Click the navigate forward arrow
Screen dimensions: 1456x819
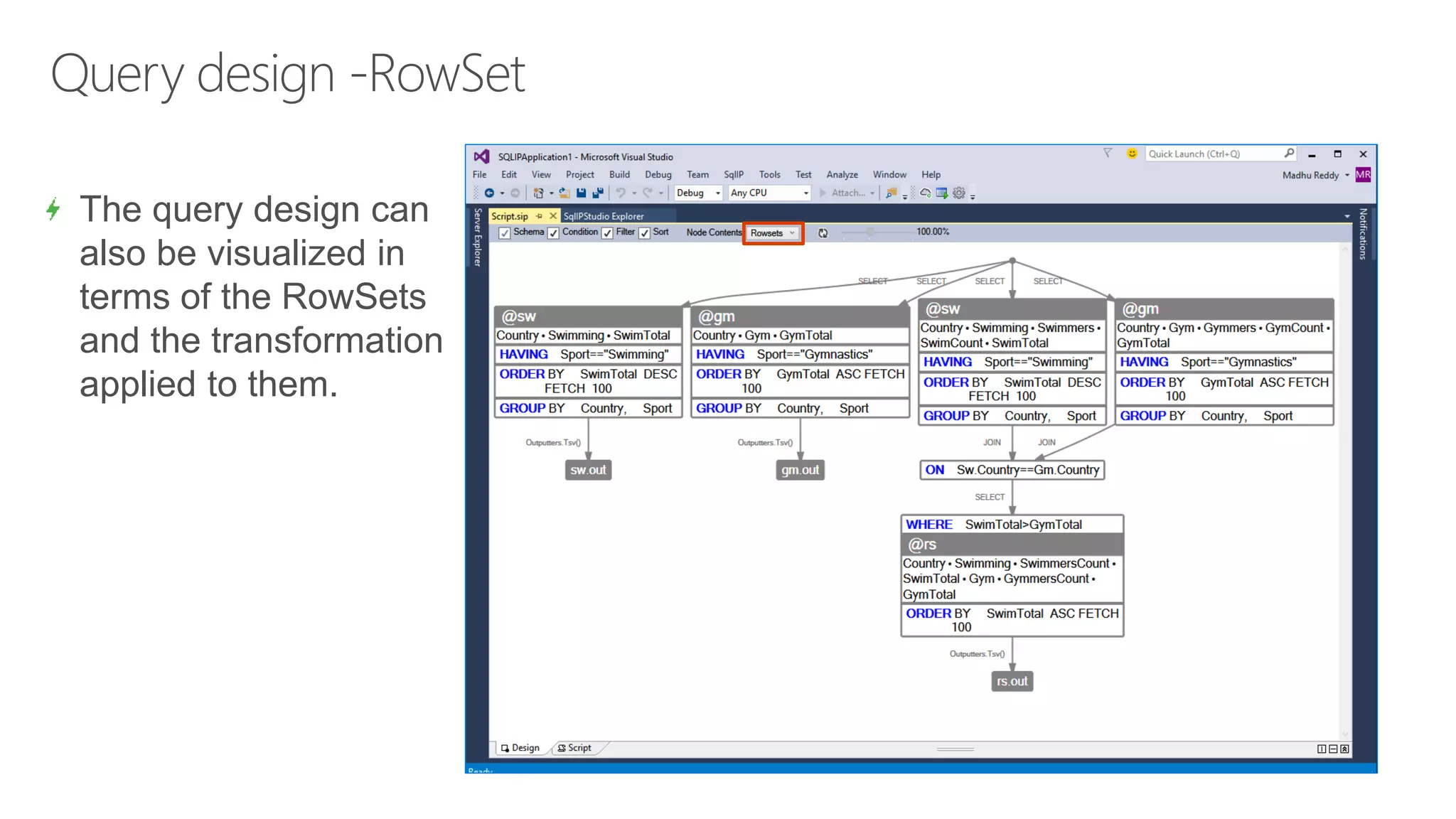[x=515, y=193]
